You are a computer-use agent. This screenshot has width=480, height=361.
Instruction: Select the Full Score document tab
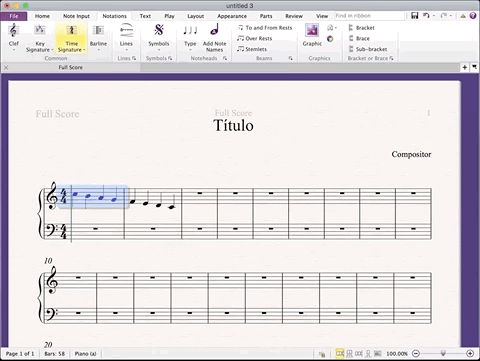coord(70,67)
